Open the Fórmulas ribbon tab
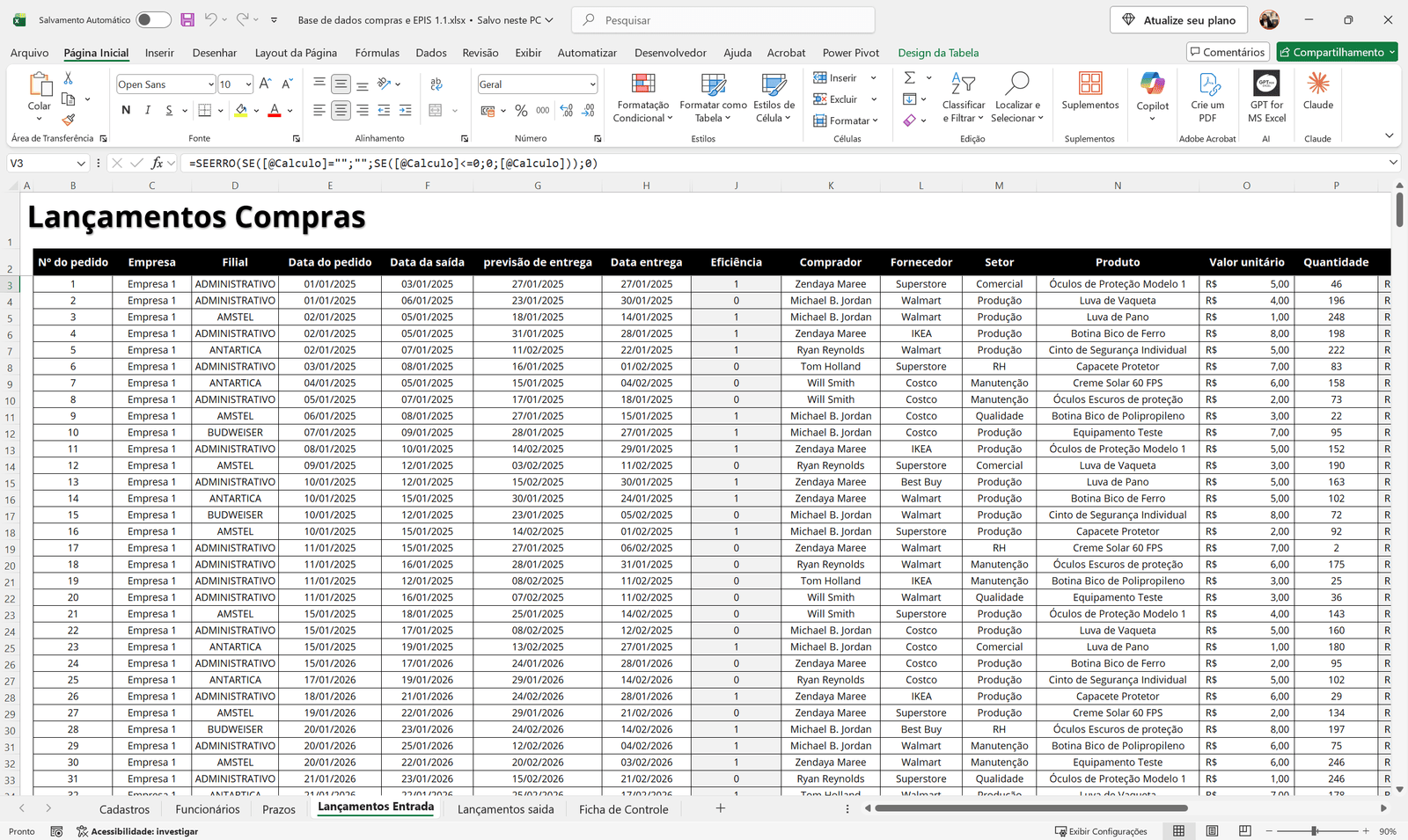1408x840 pixels. click(x=377, y=53)
